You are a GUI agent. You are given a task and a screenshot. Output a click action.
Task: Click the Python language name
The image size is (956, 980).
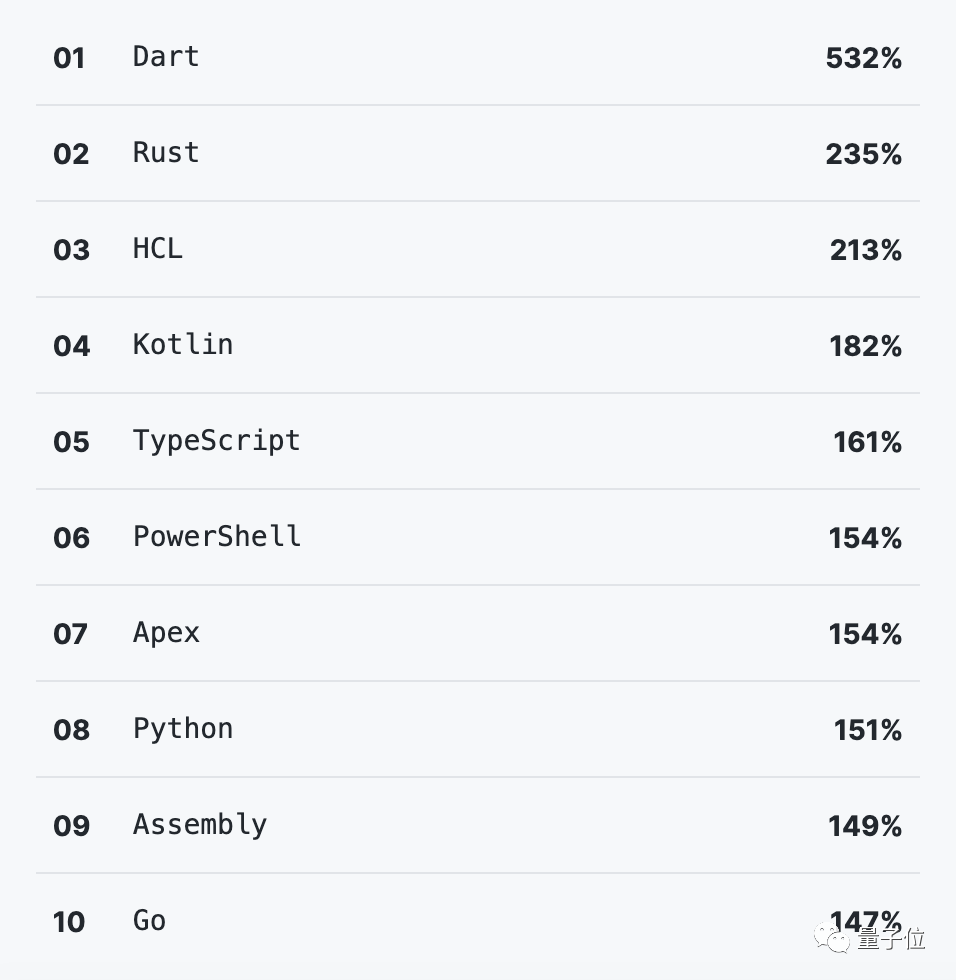pos(183,729)
